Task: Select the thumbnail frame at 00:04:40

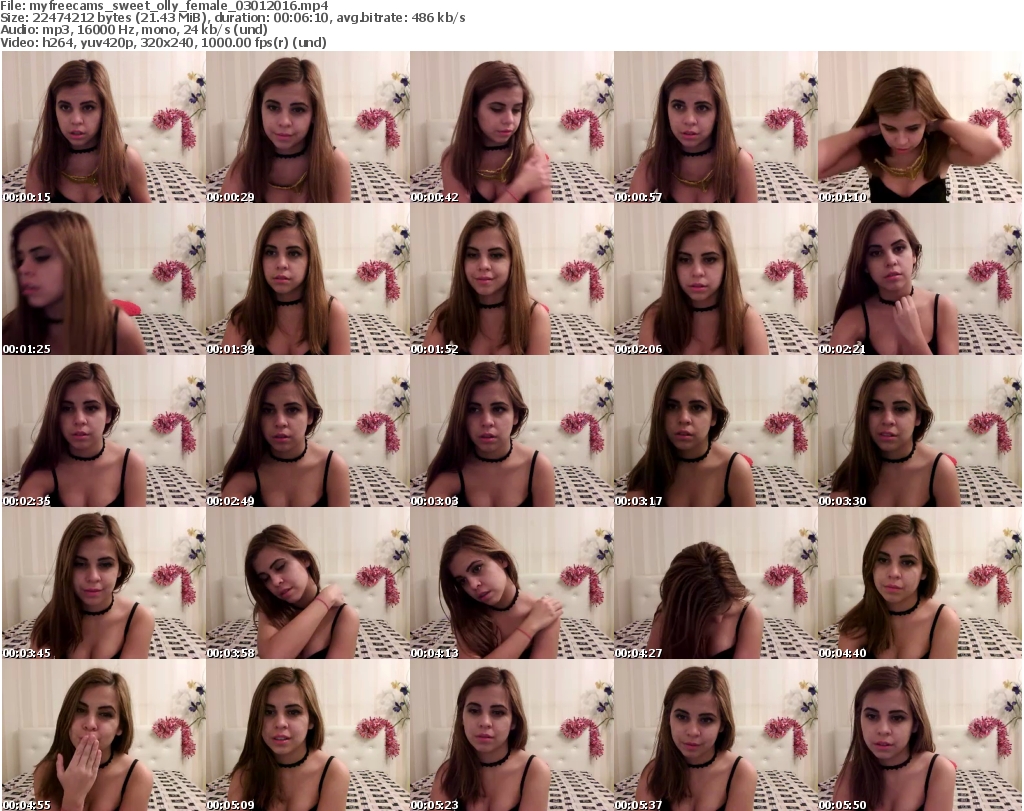Action: coord(920,584)
